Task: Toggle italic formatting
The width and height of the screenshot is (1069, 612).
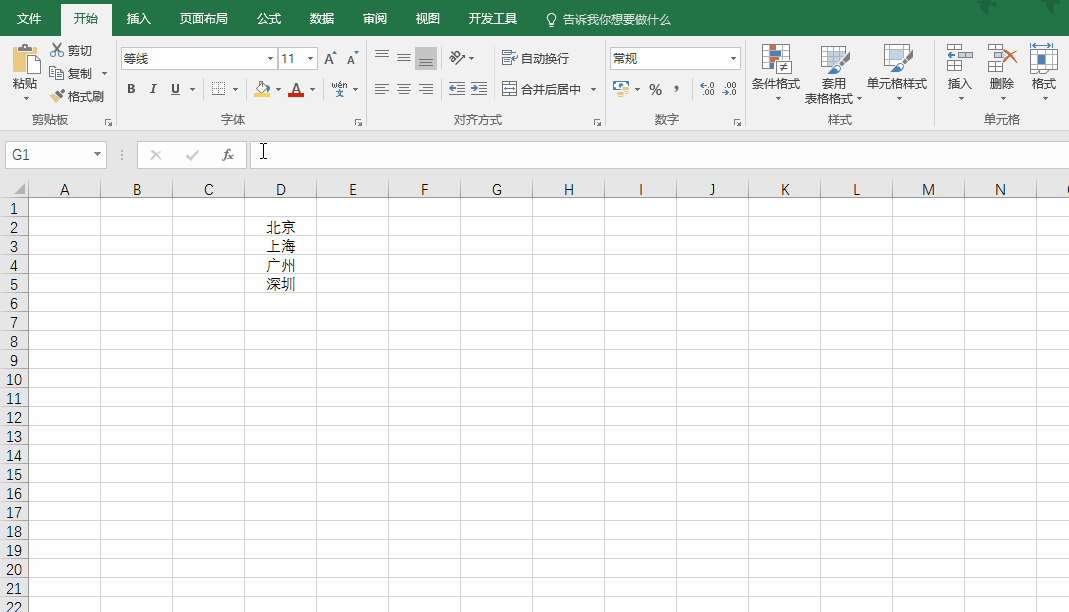Action: (x=153, y=89)
